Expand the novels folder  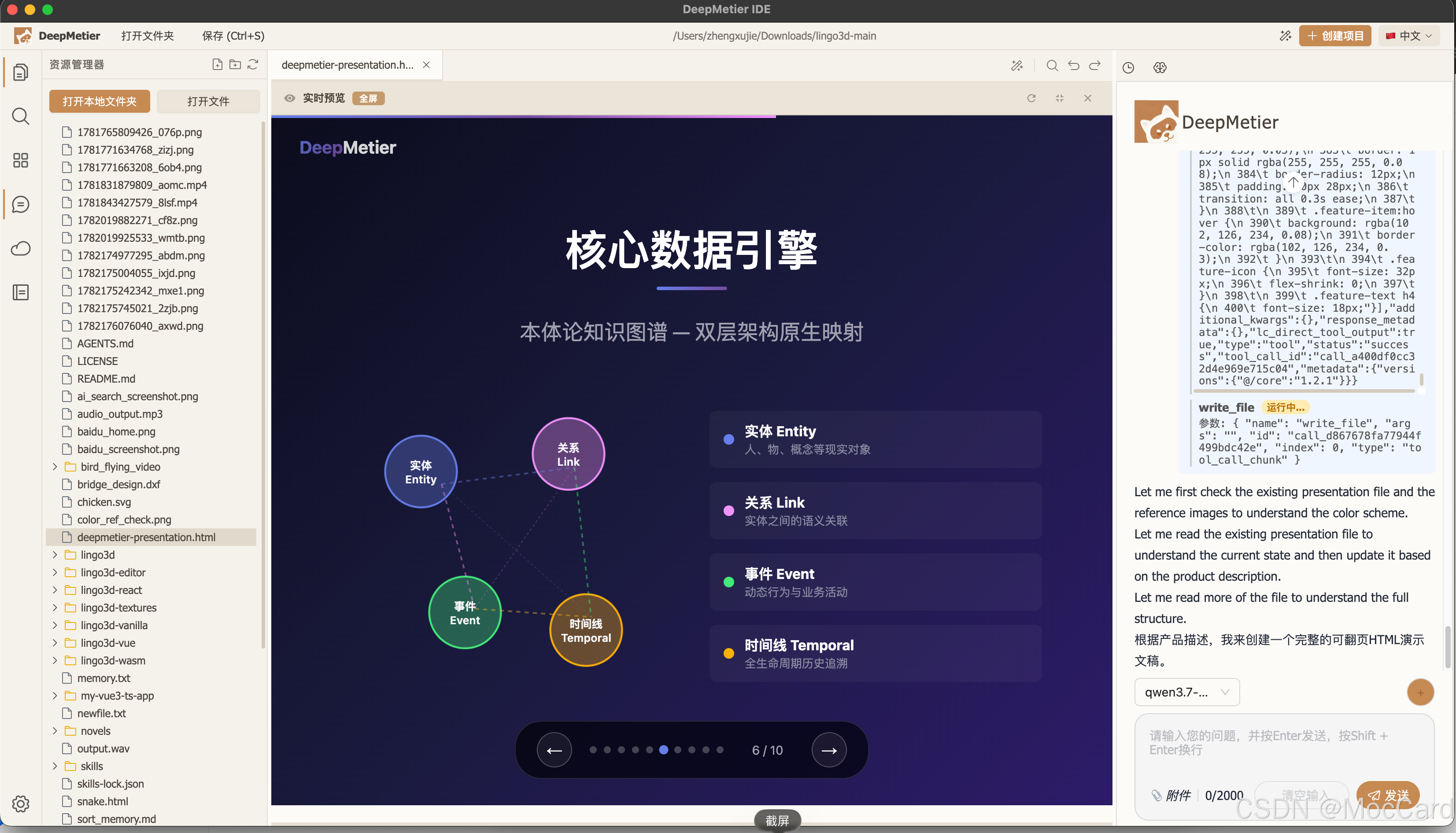55,730
